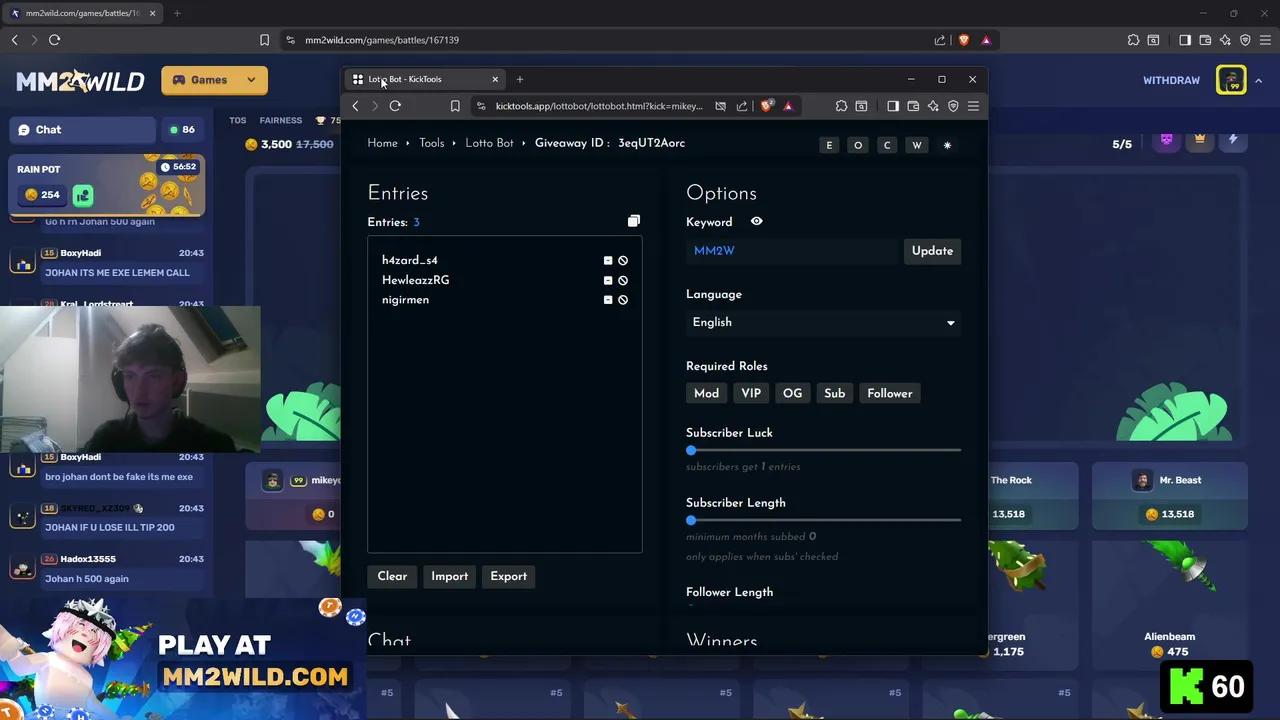Click the green rain pot tip icon

tap(83, 195)
